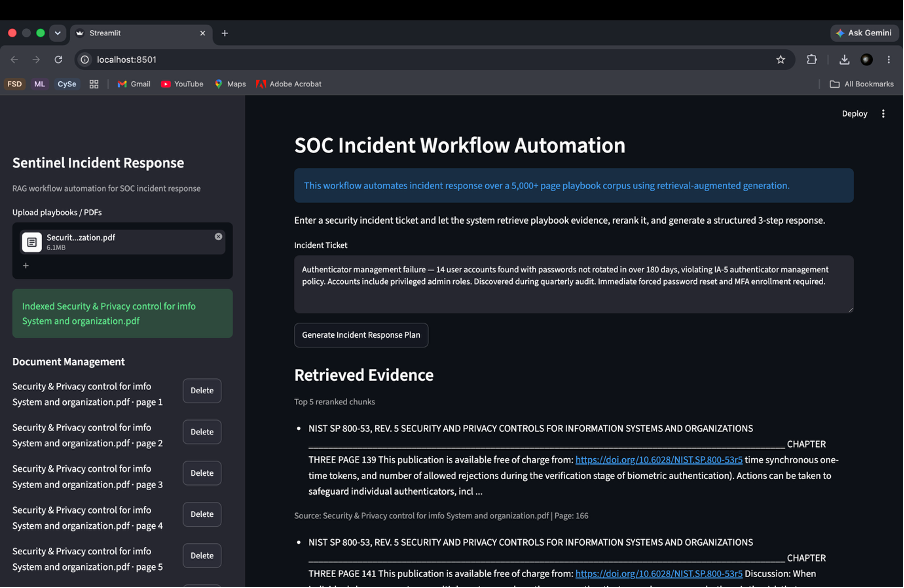Click Generate Incident Response Plan
Image resolution: width=904 pixels, height=588 pixels.
[x=361, y=335]
